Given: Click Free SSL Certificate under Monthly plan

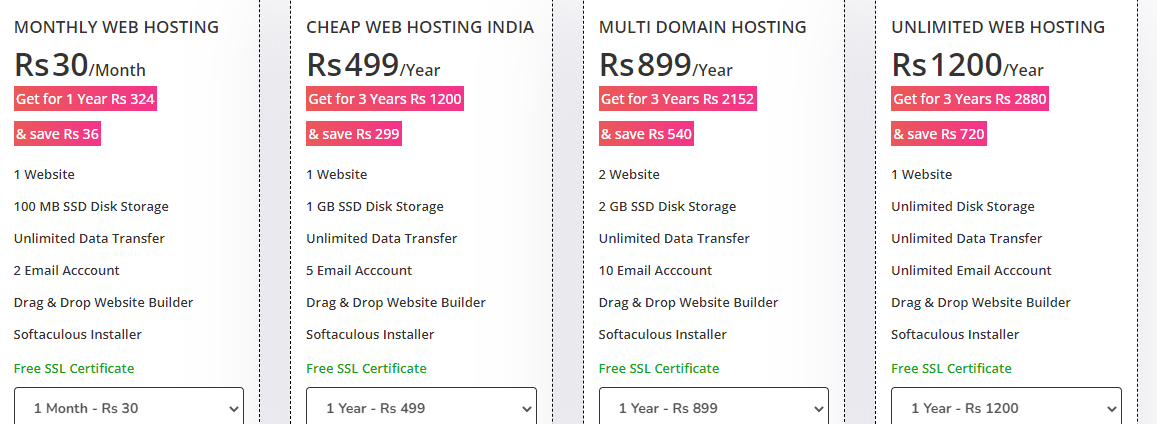Looking at the screenshot, I should point(74,368).
